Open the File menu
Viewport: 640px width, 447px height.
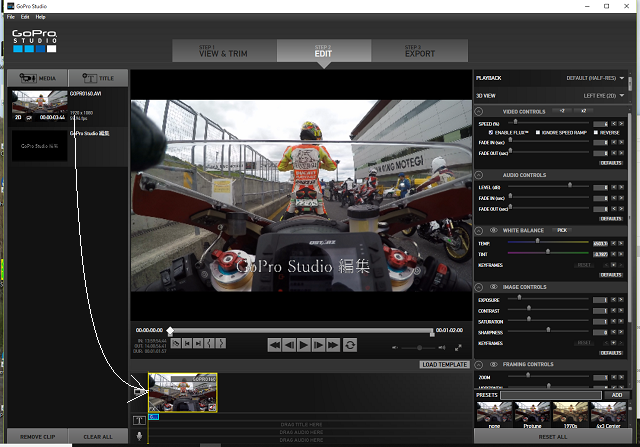11,17
